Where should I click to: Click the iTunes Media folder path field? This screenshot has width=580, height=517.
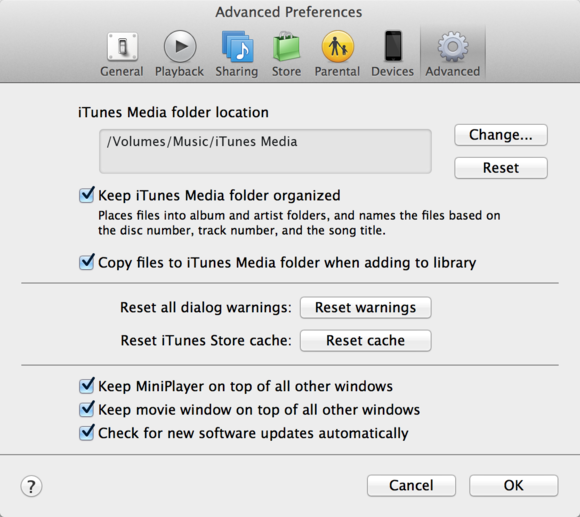pyautogui.click(x=265, y=151)
